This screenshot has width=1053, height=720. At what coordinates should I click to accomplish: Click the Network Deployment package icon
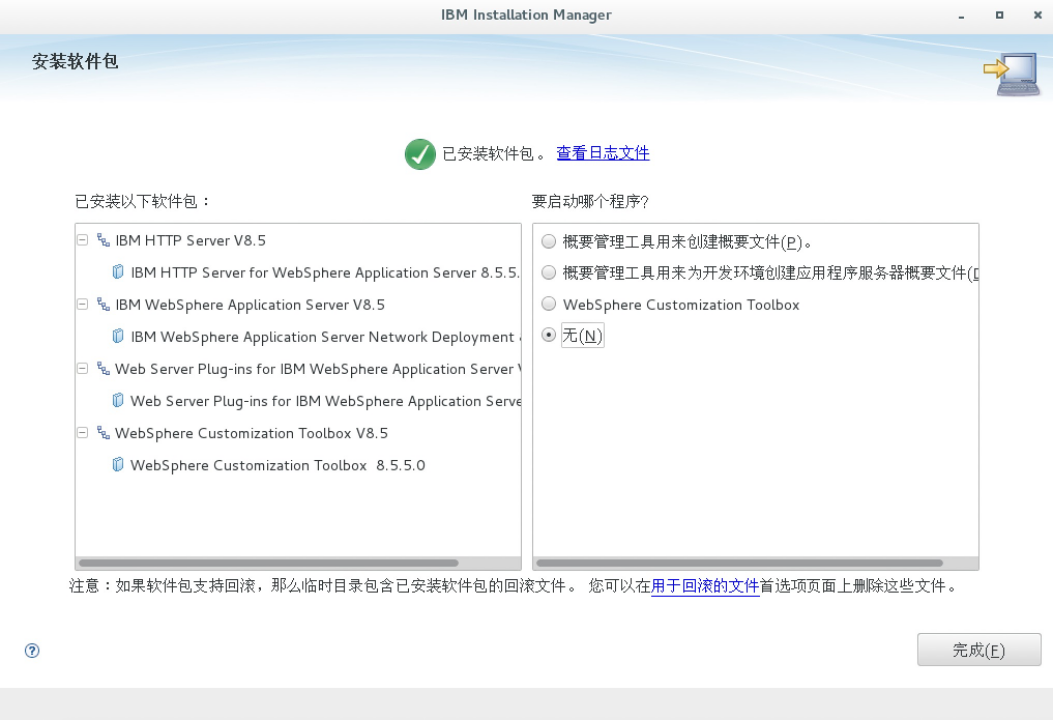pos(119,337)
